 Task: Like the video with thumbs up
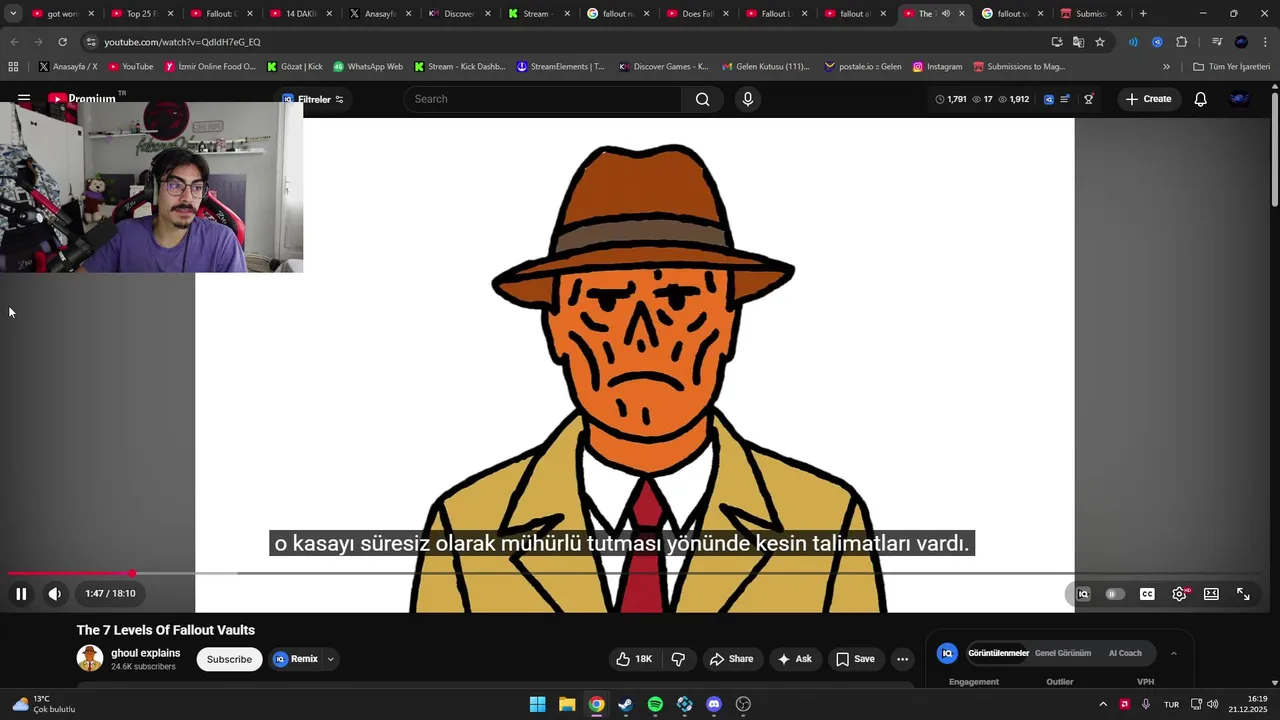[634, 659]
